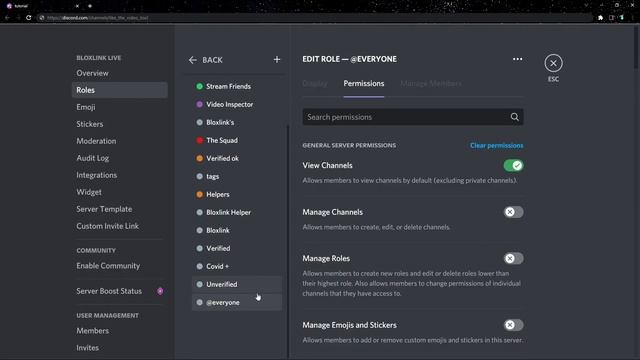Open a new browser tab
Viewport: 640px width, 360px height.
[x=90, y=6]
